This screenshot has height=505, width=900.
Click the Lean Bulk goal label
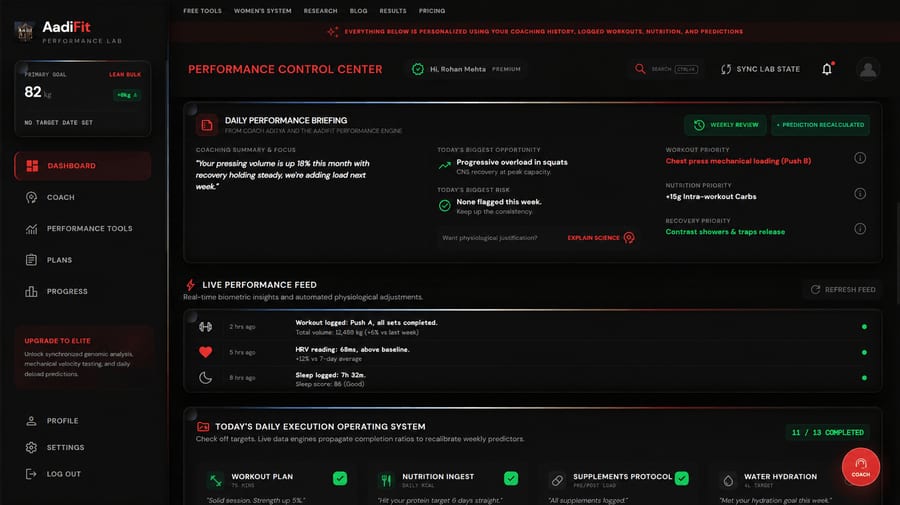point(125,75)
